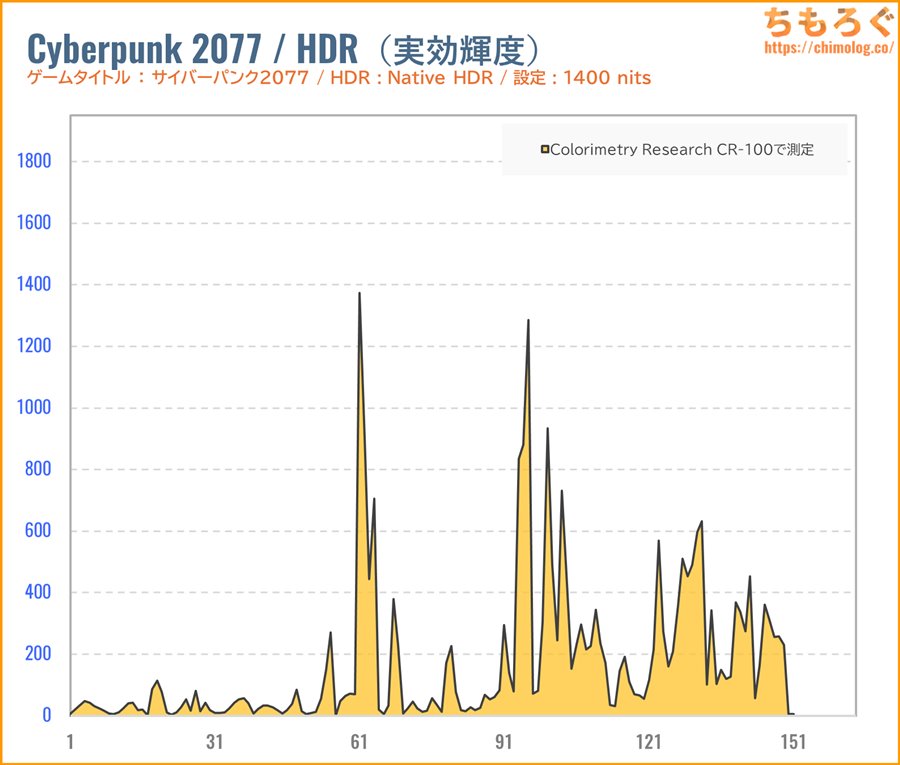Click the chart title 'Cyberpunk 2077 / HDR'
Viewport: 900px width, 765px height.
(192, 49)
